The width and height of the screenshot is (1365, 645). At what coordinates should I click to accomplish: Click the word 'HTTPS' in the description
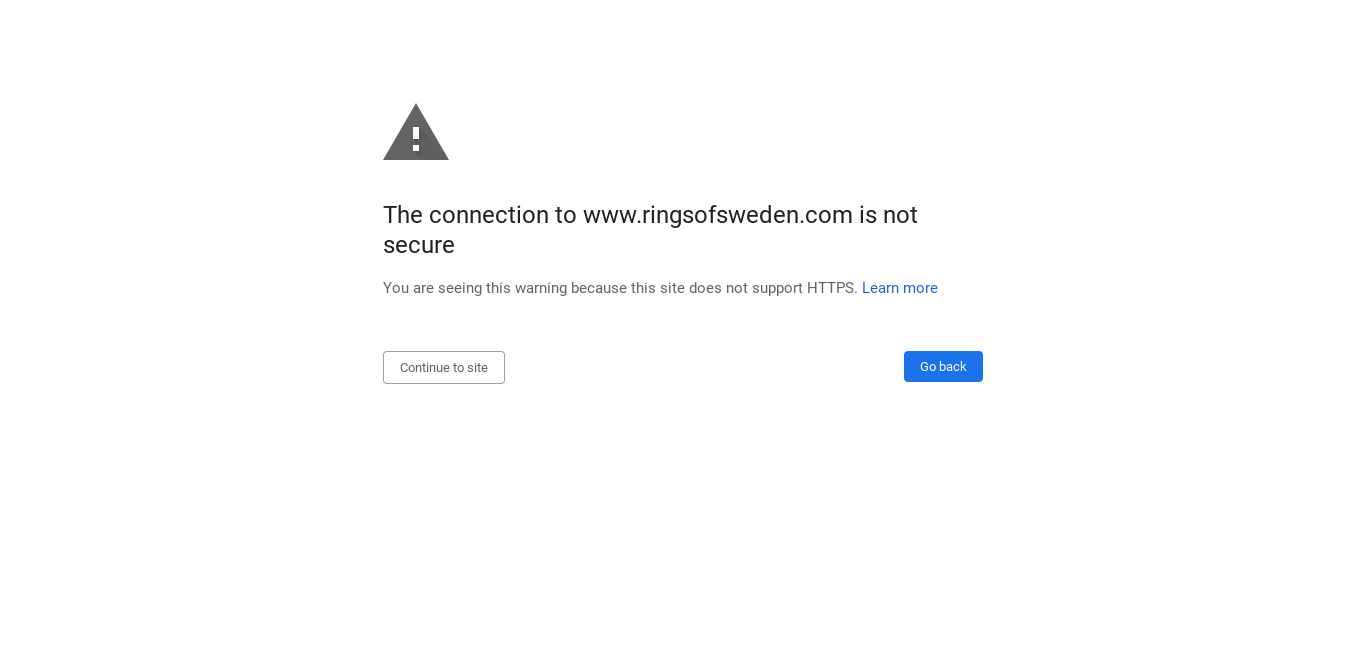(832, 288)
